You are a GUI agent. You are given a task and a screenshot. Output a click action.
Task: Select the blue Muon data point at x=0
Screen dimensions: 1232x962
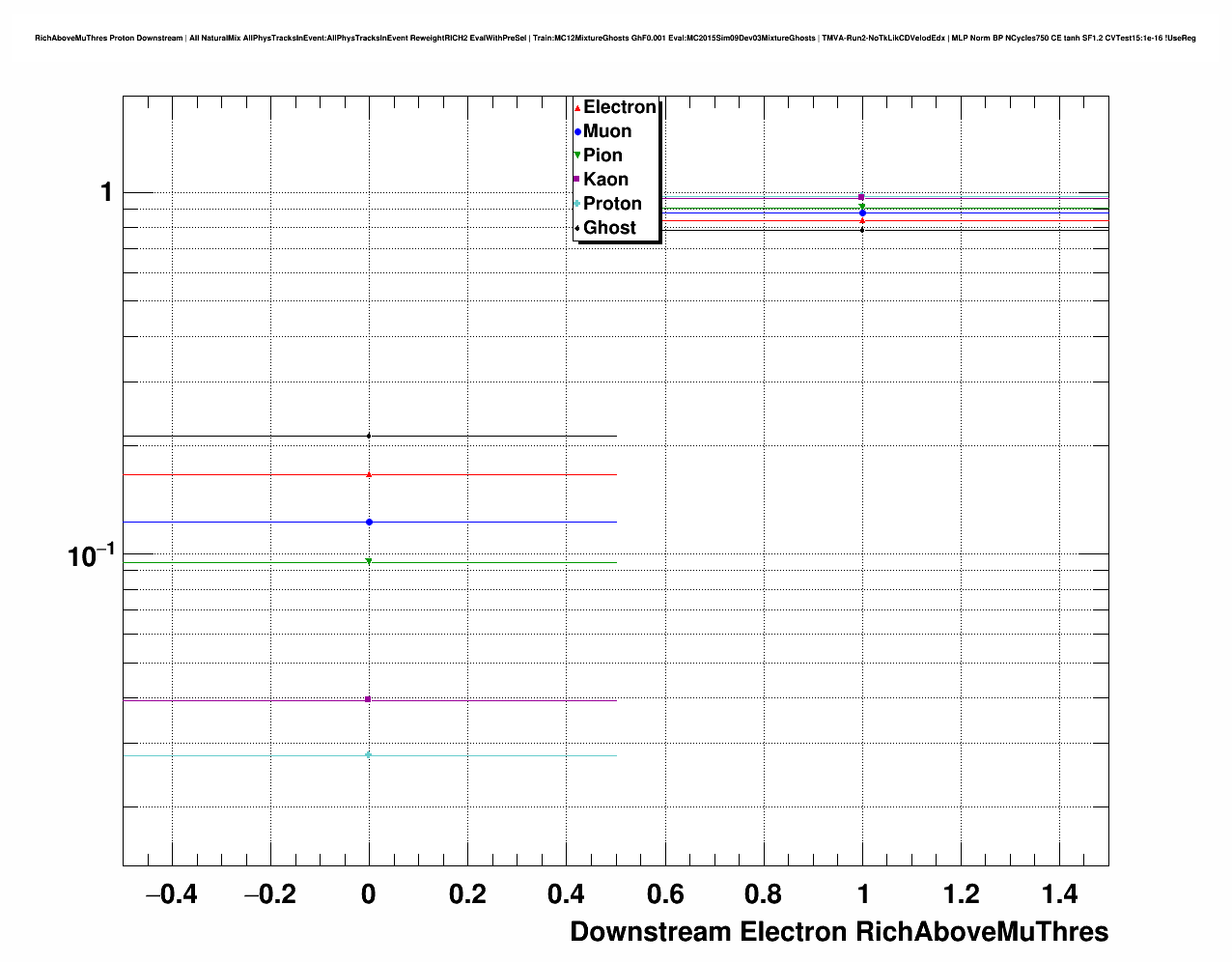369,523
